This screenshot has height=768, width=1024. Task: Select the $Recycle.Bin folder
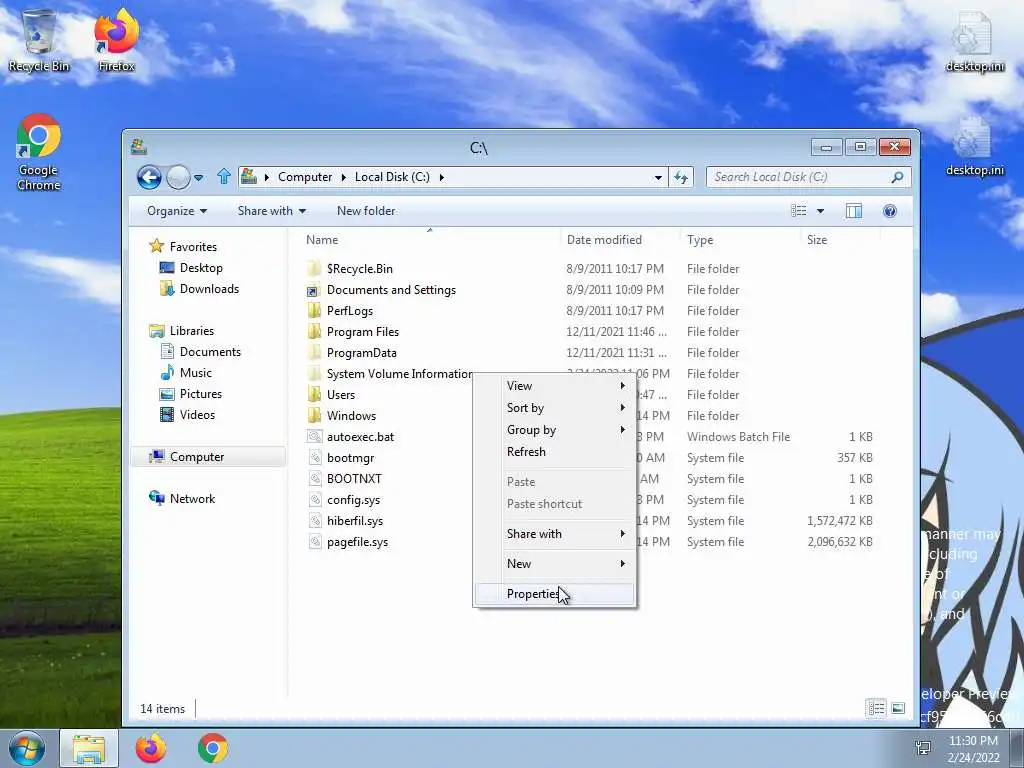350,268
